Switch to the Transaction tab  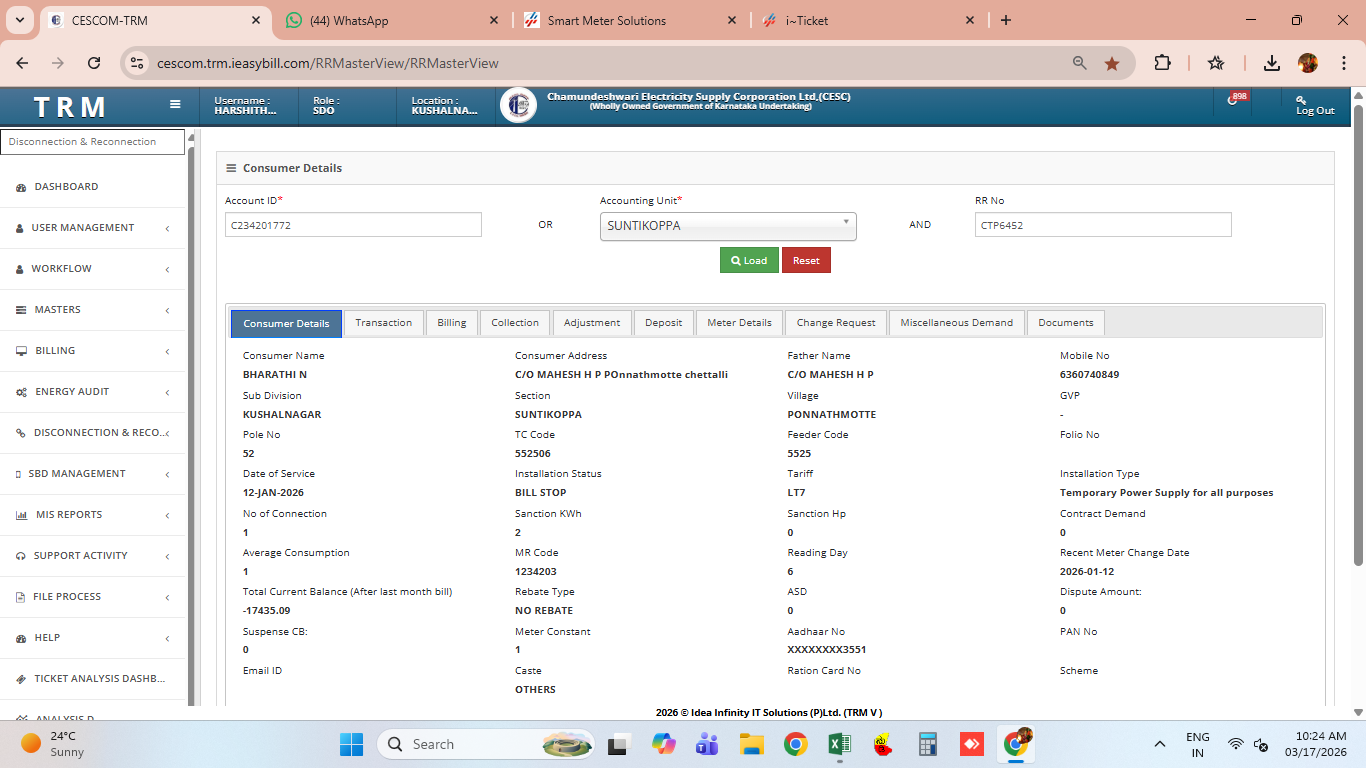pos(384,323)
